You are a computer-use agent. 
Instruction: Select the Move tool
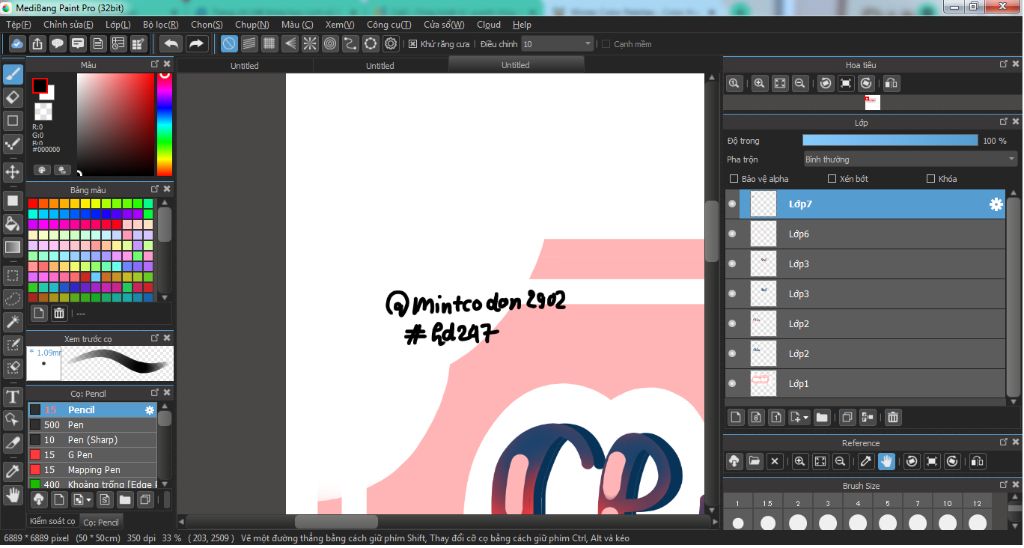(x=12, y=172)
